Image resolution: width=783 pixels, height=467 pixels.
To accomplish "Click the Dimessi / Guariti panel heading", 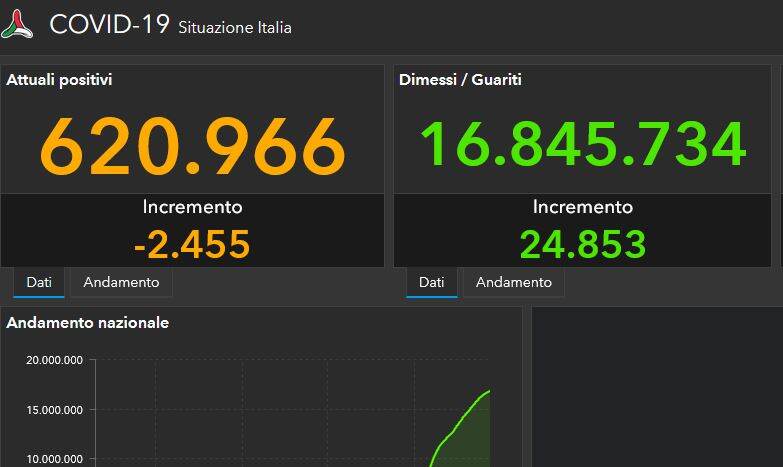I will click(460, 80).
